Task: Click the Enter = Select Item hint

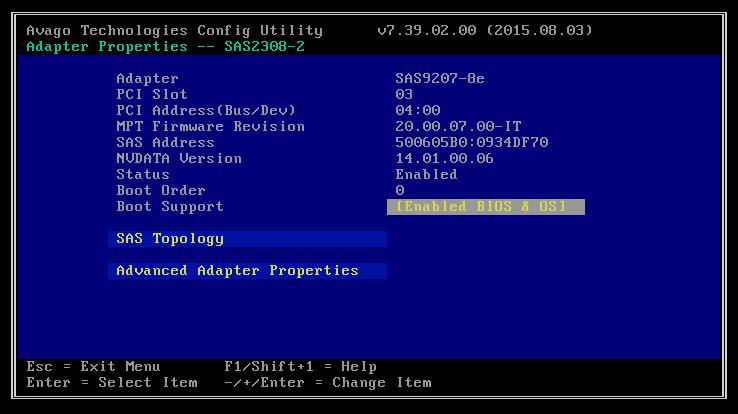Action: coord(112,383)
